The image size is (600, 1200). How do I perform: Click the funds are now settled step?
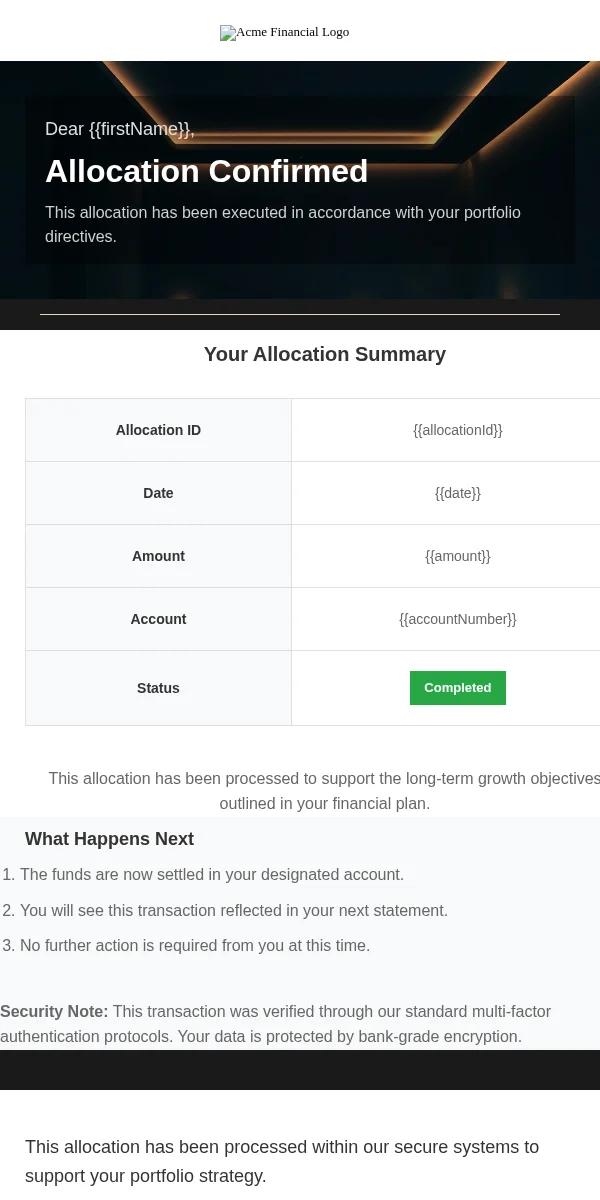pyautogui.click(x=212, y=875)
